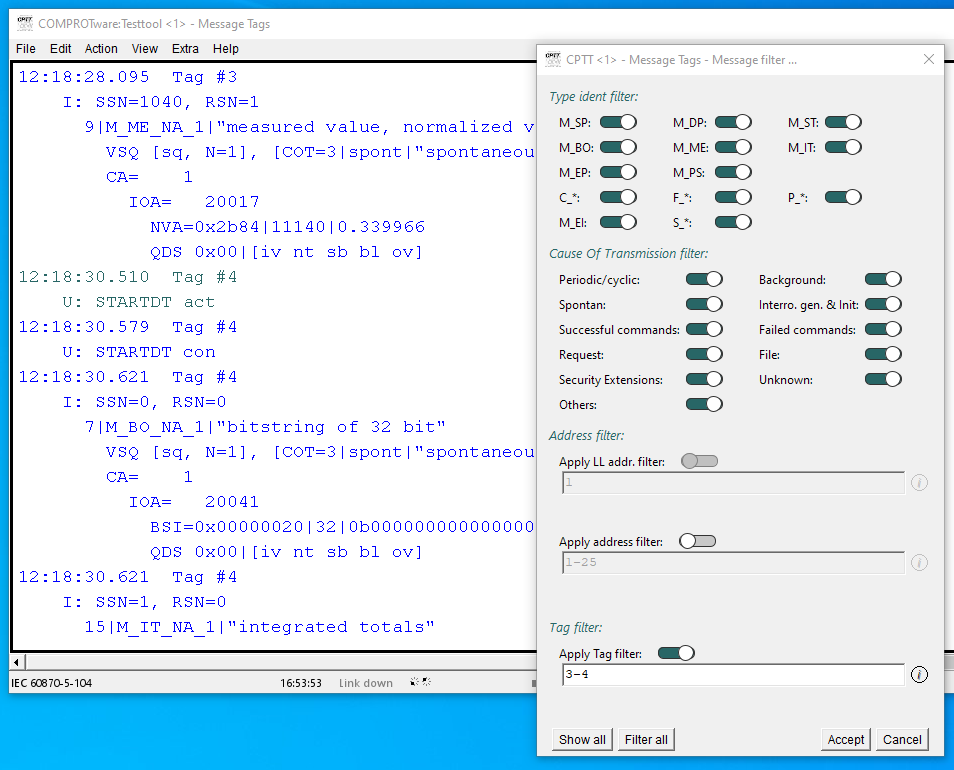Click info icon beside Tag filter field

(x=919, y=675)
